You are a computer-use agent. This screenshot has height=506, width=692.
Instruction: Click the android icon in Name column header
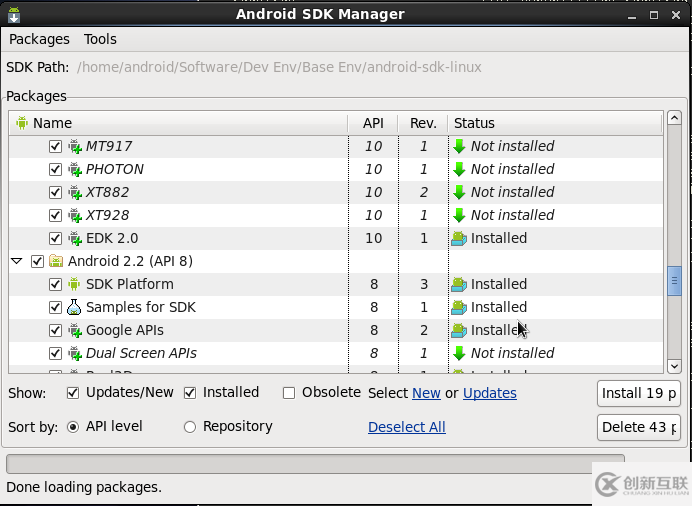(x=22, y=123)
